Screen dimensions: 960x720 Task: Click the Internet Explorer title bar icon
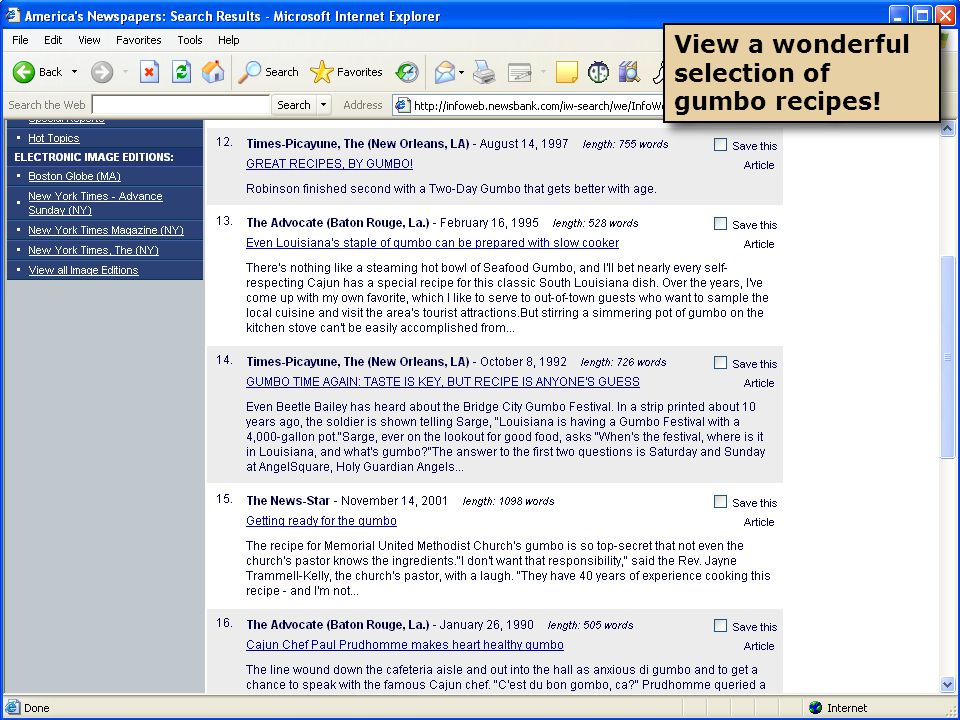click(x=12, y=15)
